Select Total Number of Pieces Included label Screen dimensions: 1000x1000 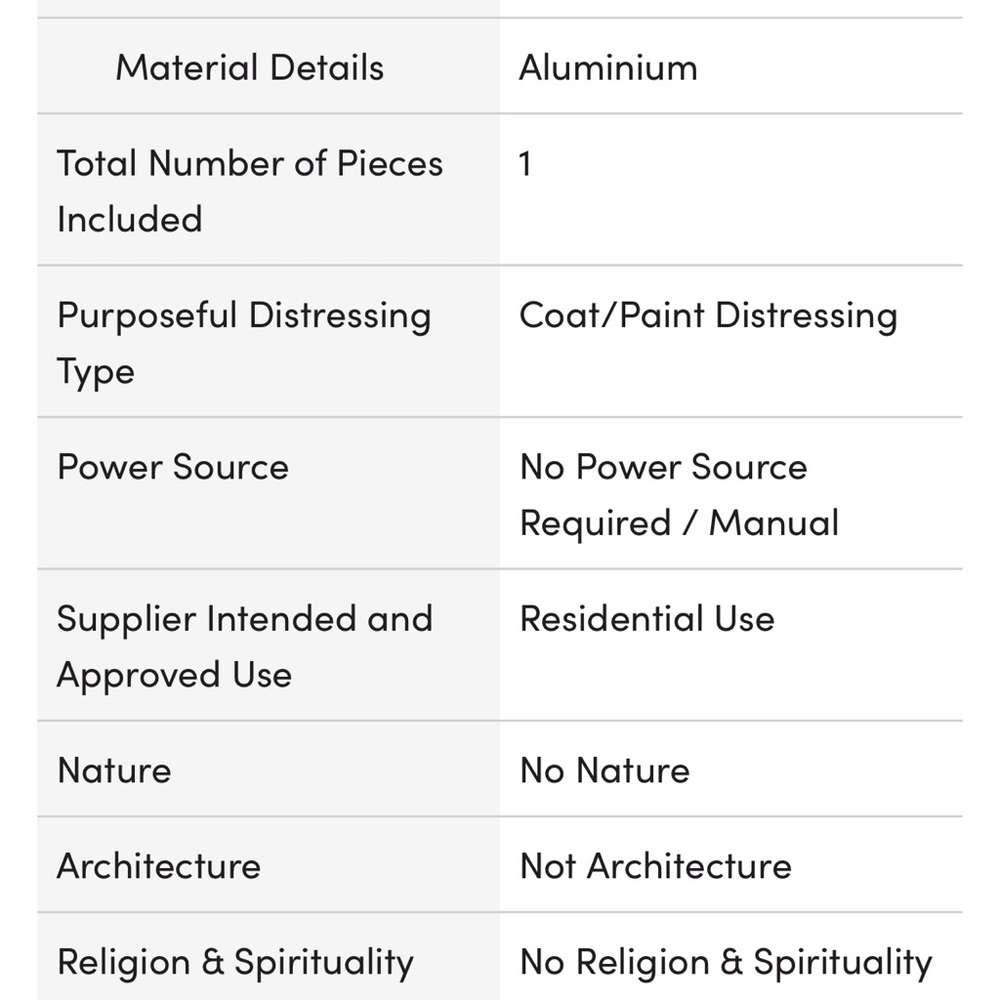[249, 191]
